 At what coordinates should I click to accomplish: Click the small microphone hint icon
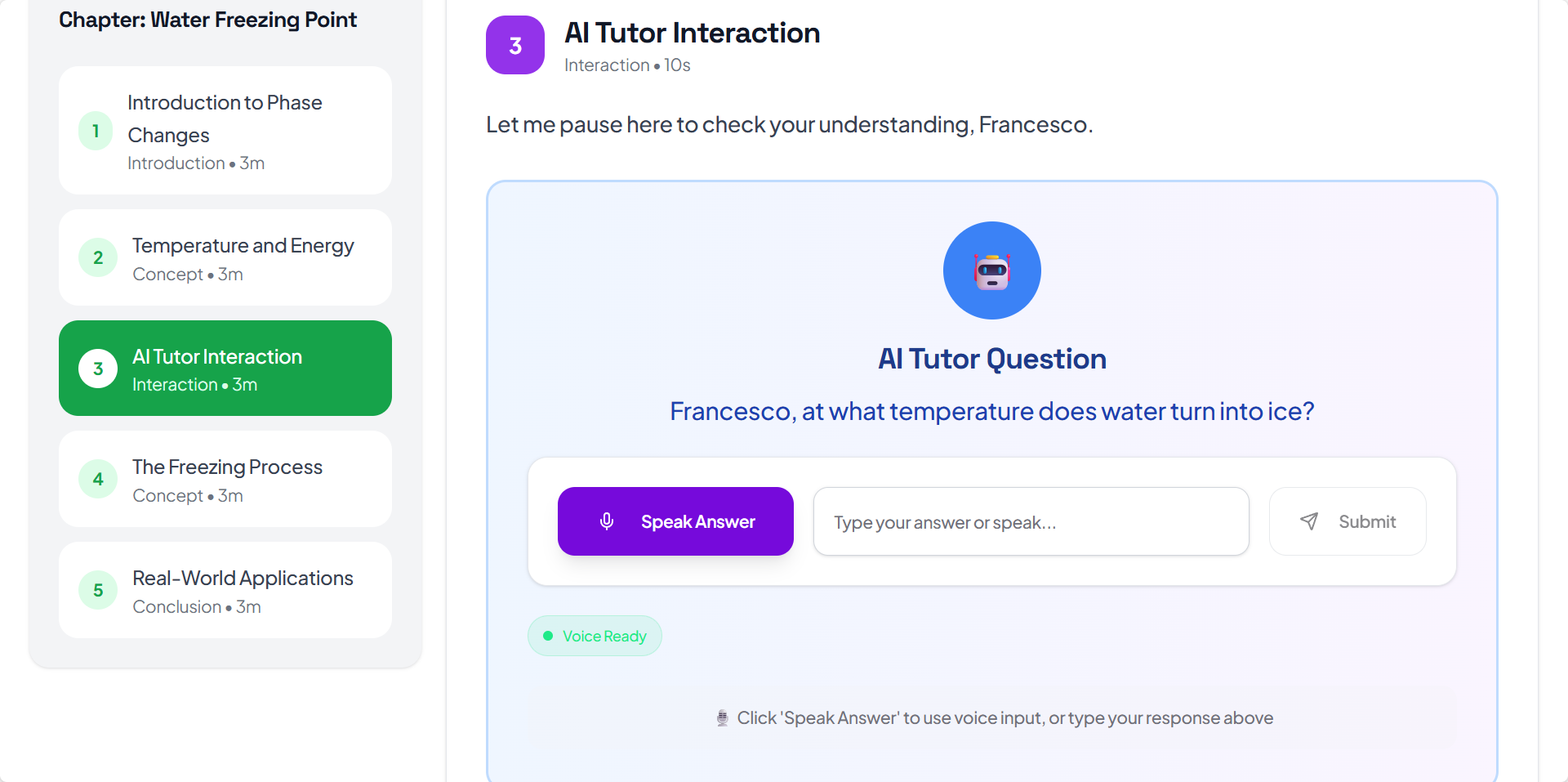[x=722, y=718]
